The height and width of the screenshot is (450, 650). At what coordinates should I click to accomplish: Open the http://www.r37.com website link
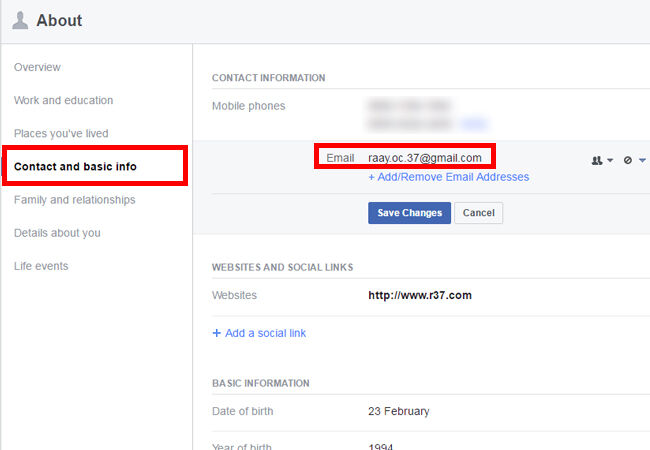420,295
